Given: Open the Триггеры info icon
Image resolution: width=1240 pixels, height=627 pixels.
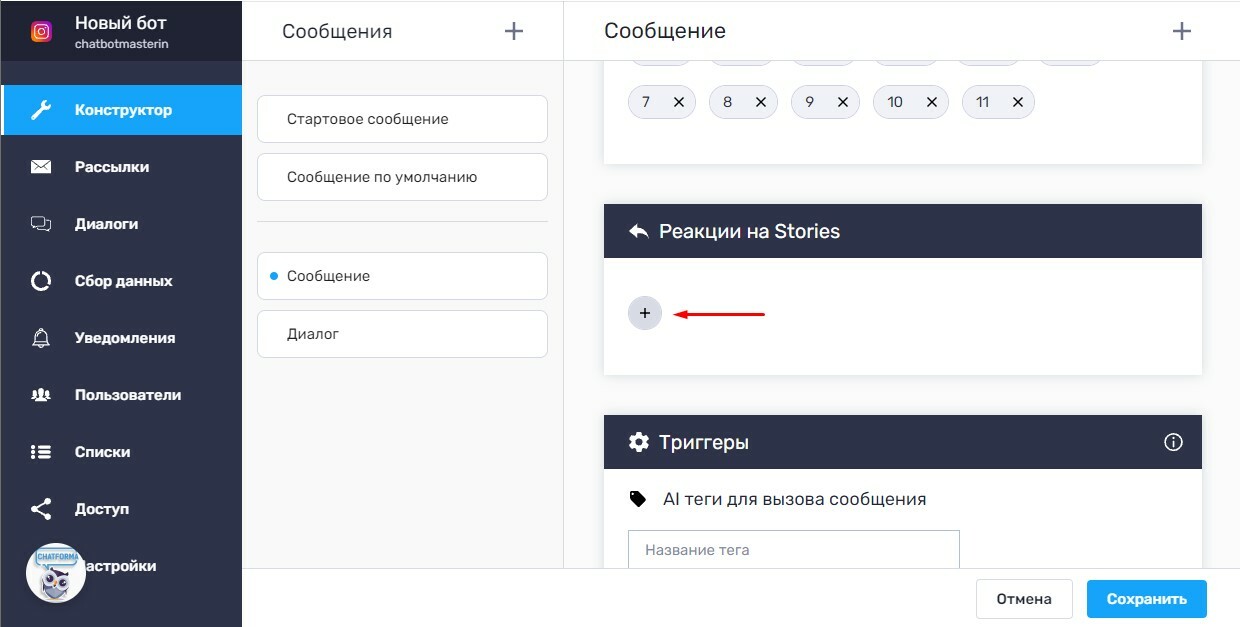Looking at the screenshot, I should tap(1173, 442).
